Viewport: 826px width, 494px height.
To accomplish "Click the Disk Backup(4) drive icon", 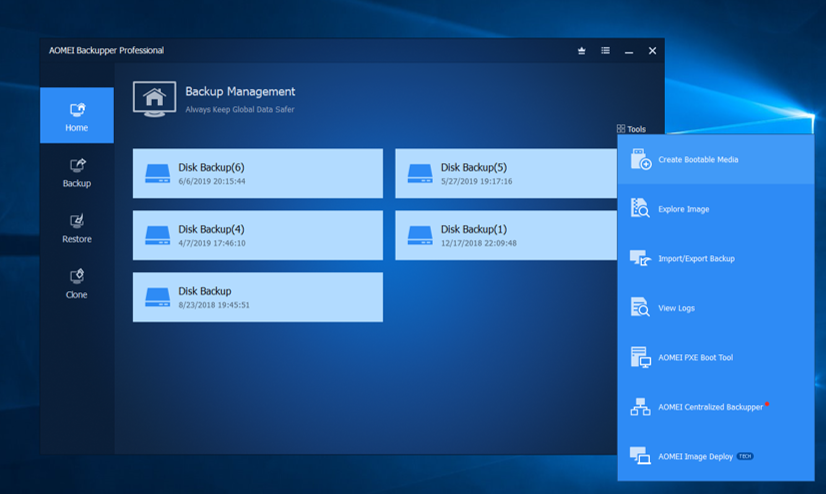I will tap(157, 235).
